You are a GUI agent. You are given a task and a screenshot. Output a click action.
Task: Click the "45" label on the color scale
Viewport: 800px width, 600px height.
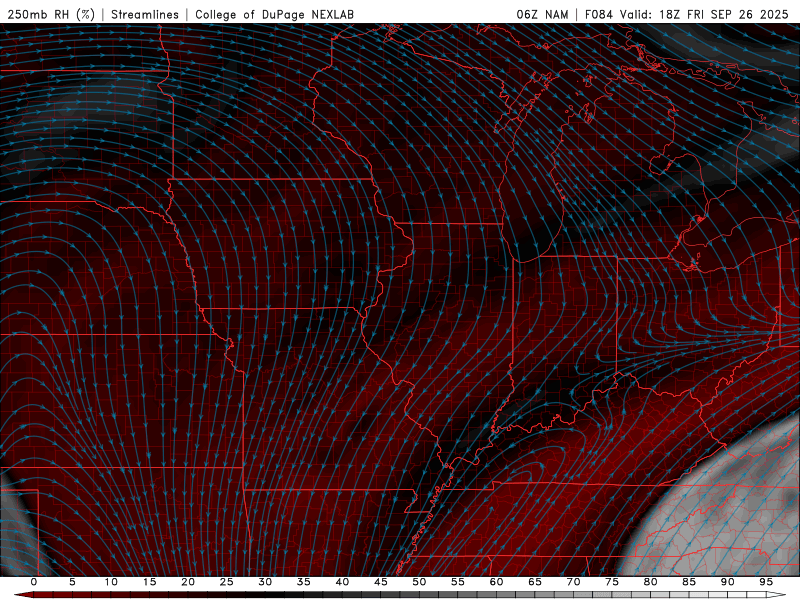click(x=381, y=582)
